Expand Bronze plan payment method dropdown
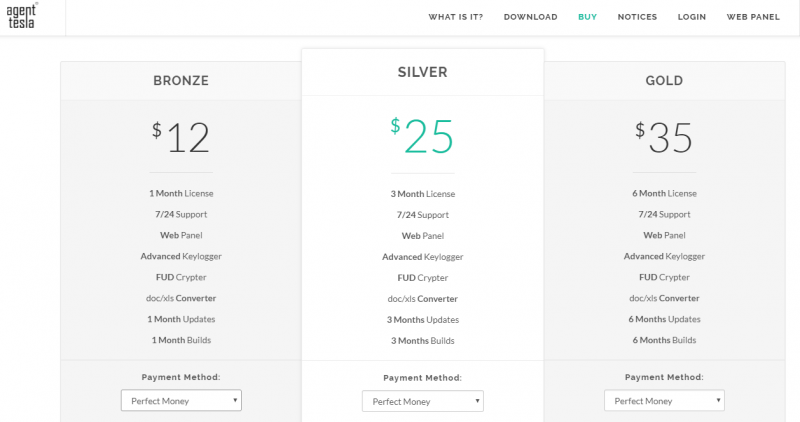 (x=181, y=401)
